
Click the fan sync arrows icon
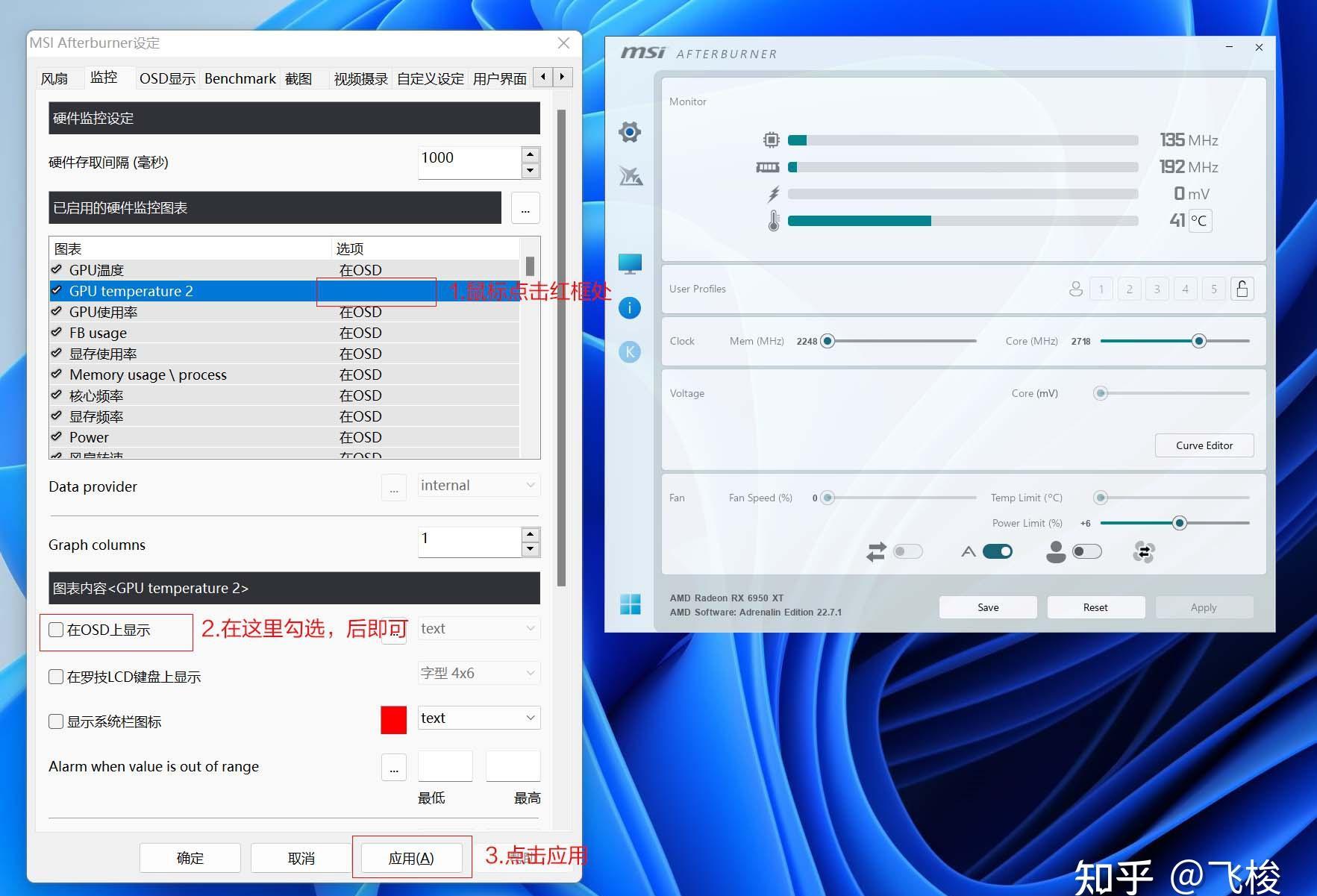click(x=876, y=552)
